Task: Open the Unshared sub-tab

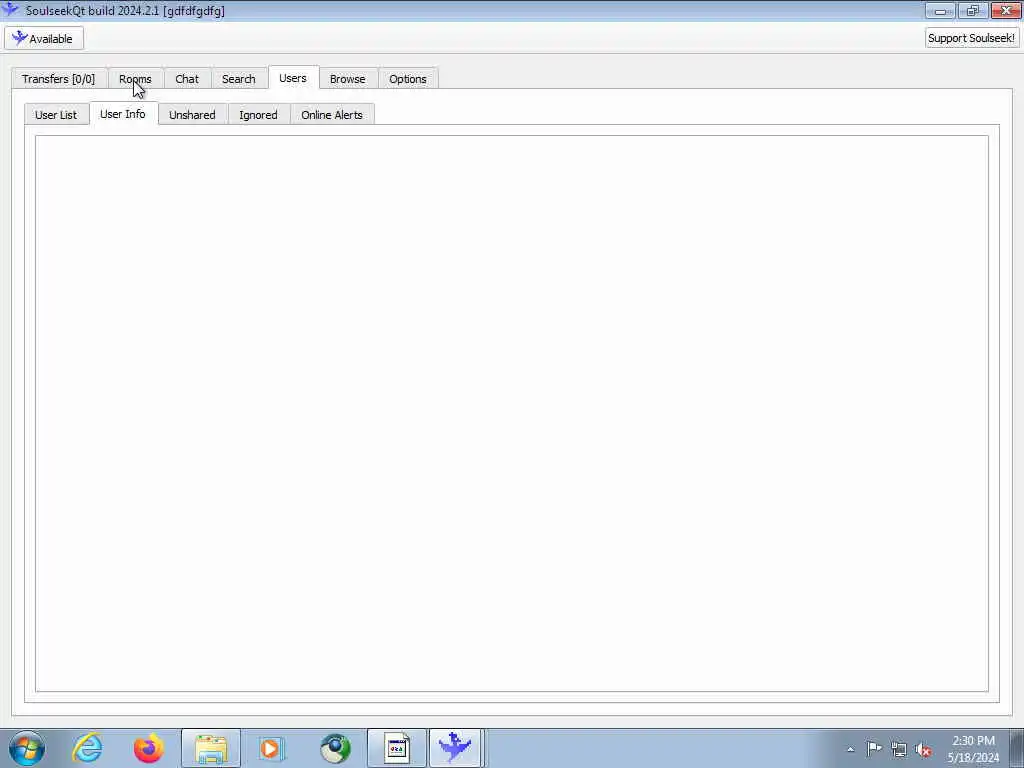Action: pos(192,114)
